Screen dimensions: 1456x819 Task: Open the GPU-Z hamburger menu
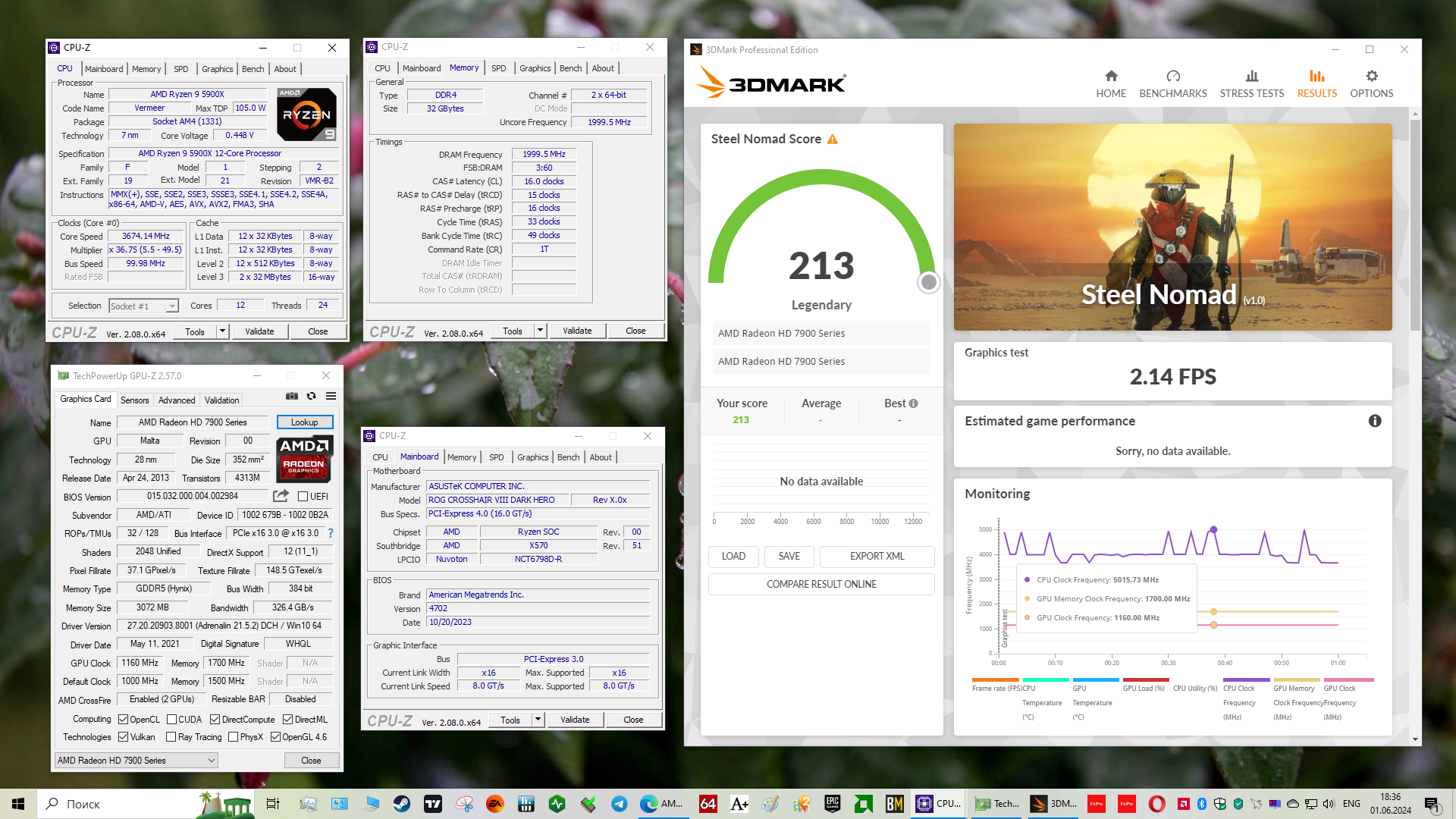[331, 396]
